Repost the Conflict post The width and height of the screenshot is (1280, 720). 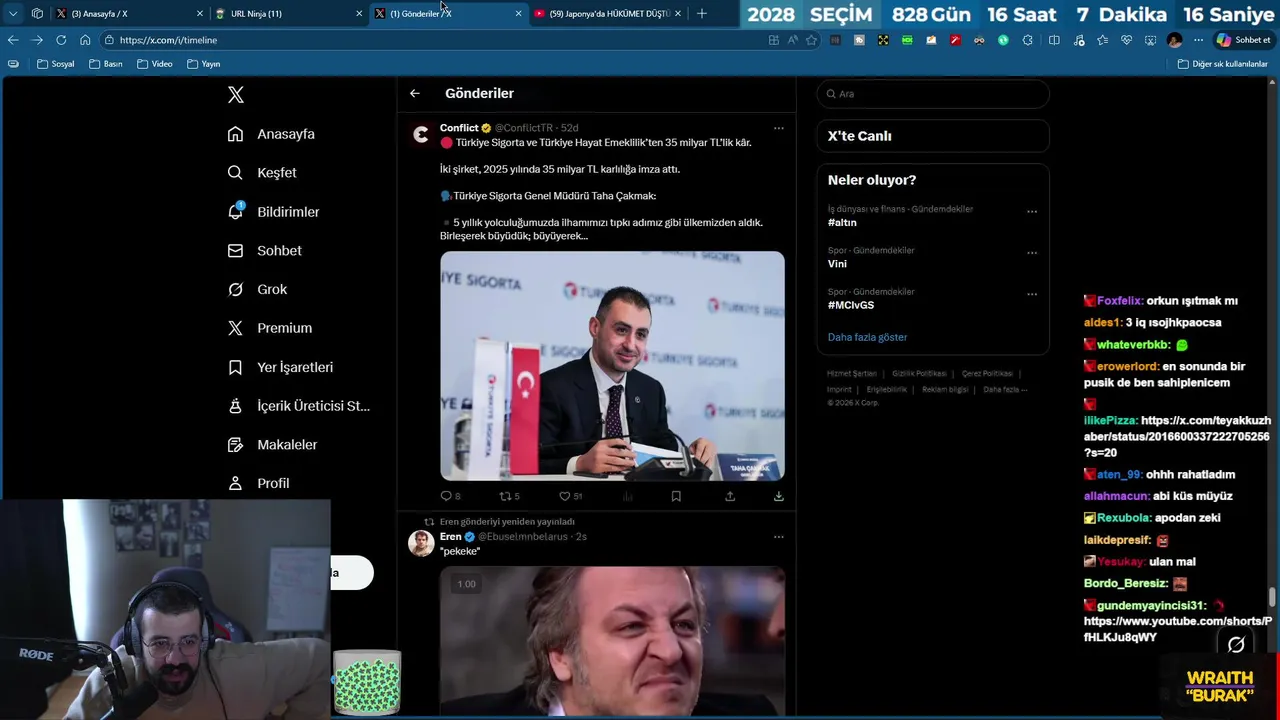(x=510, y=496)
